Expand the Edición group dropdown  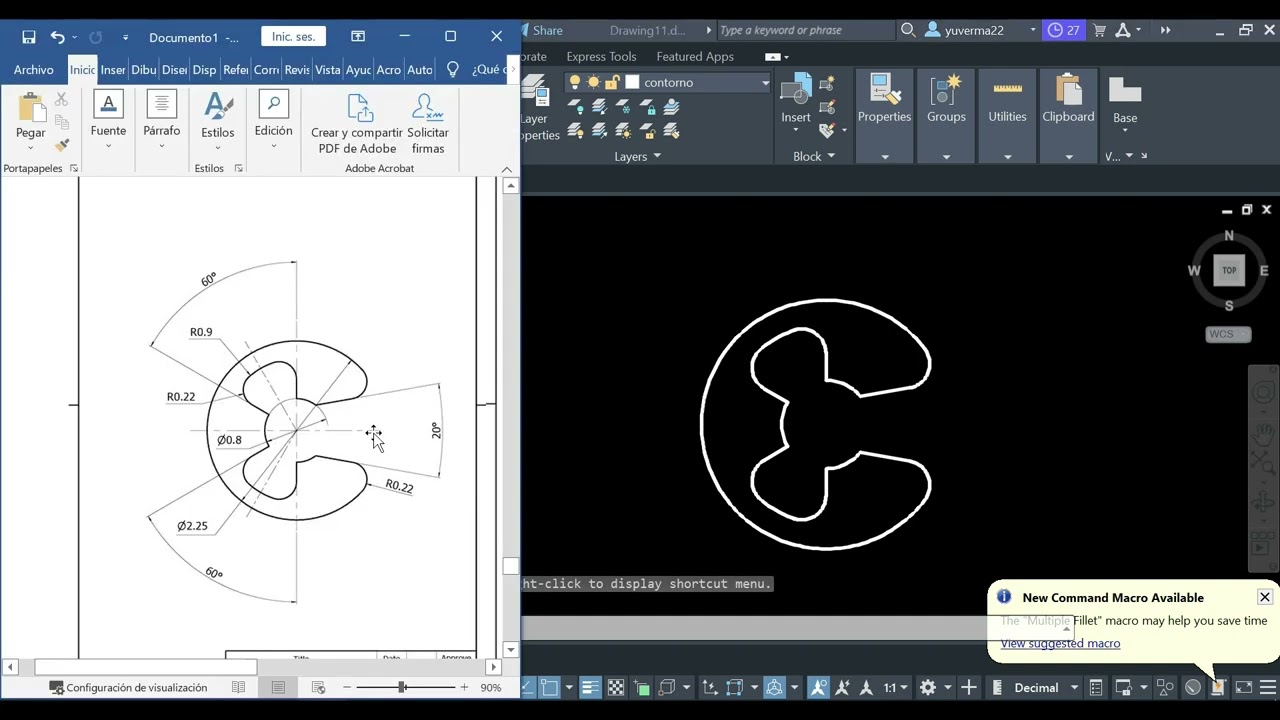pyautogui.click(x=273, y=146)
